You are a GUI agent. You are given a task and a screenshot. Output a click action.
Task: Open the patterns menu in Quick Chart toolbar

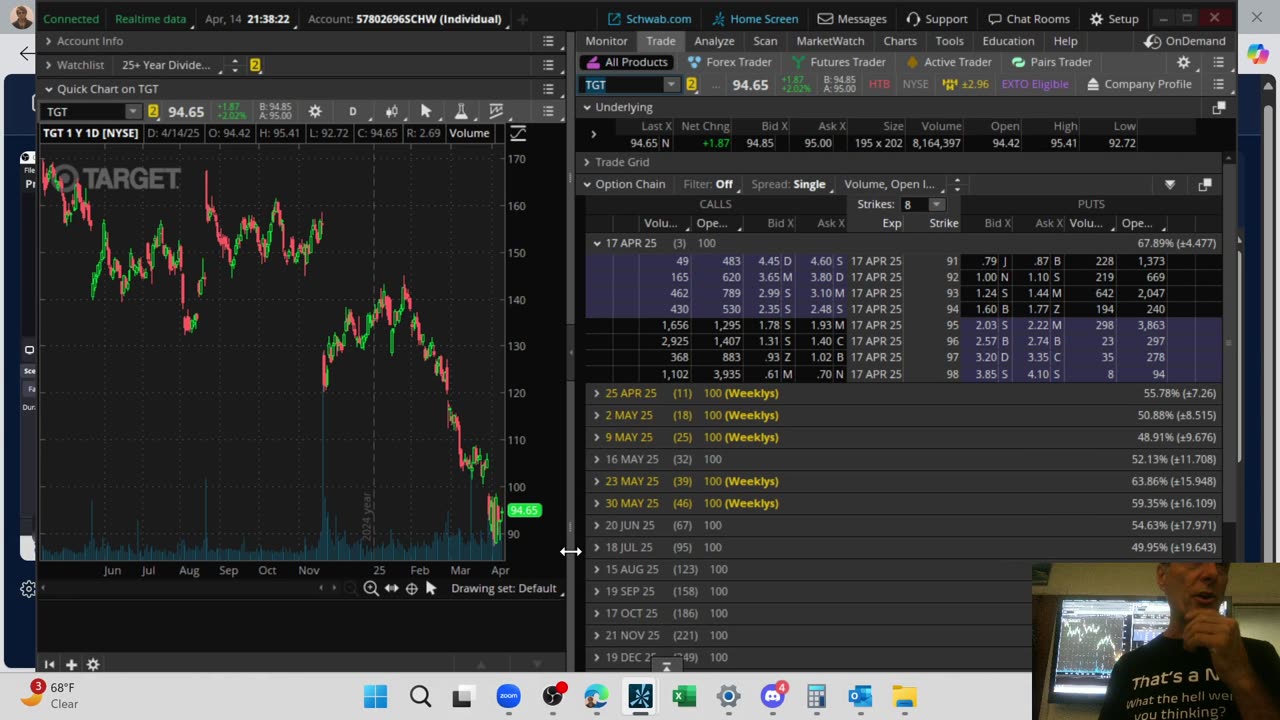point(496,111)
